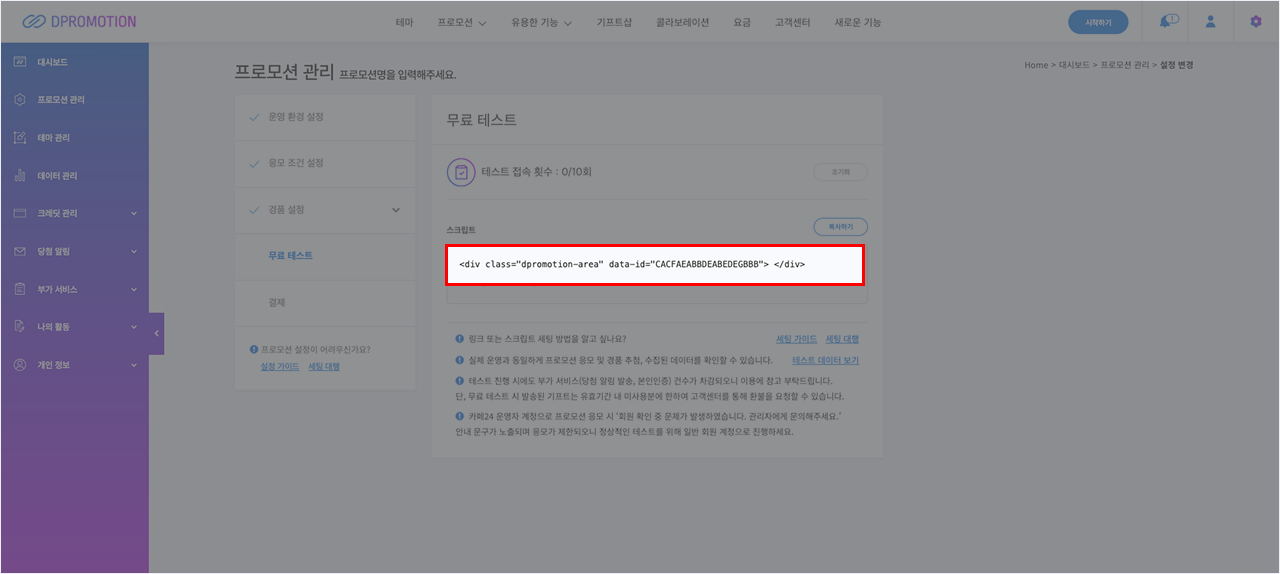Open the 기프트샵 menu item
Screen dimensions: 1280x574
click(x=614, y=22)
